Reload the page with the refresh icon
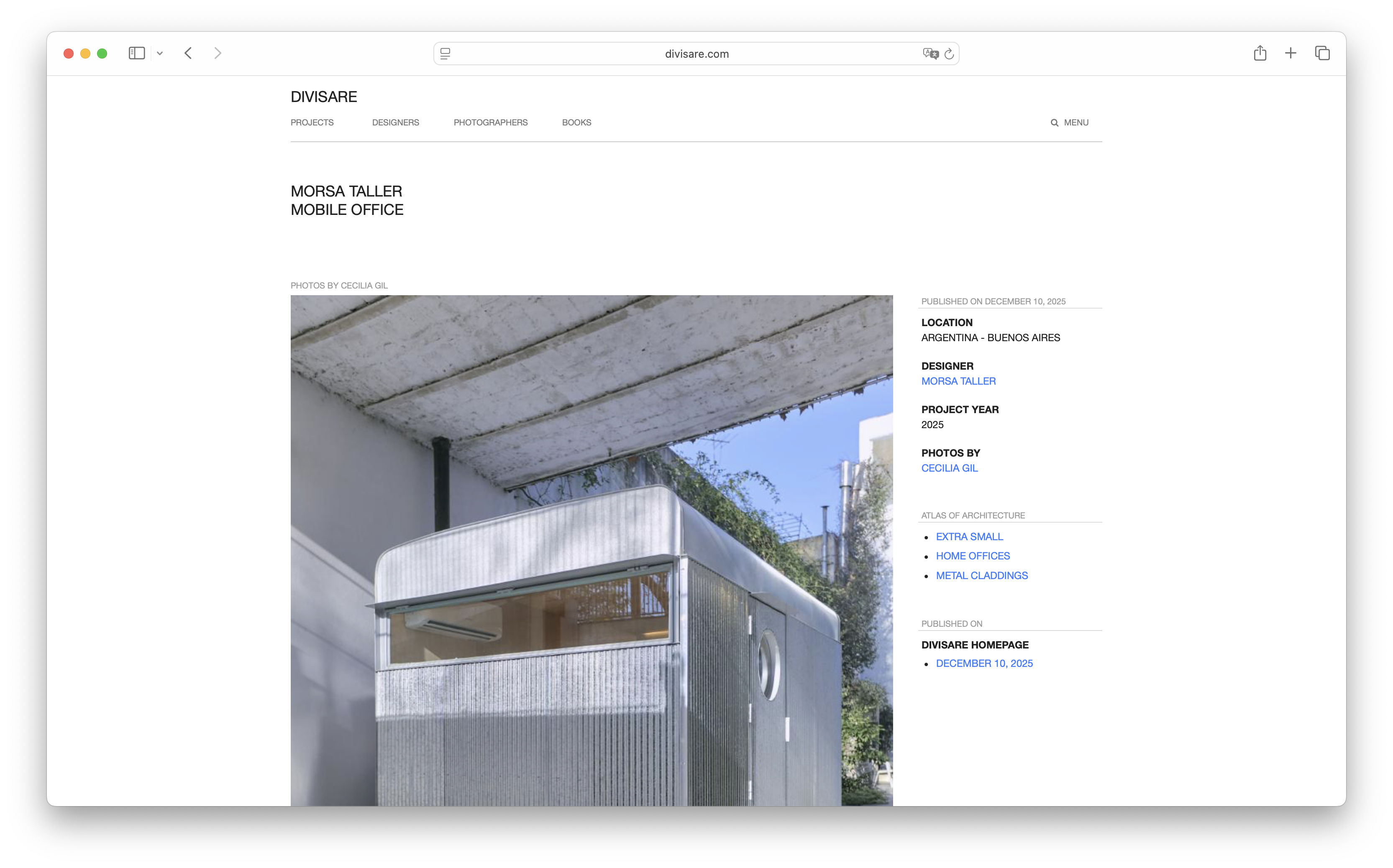This screenshot has height=868, width=1393. (x=949, y=54)
